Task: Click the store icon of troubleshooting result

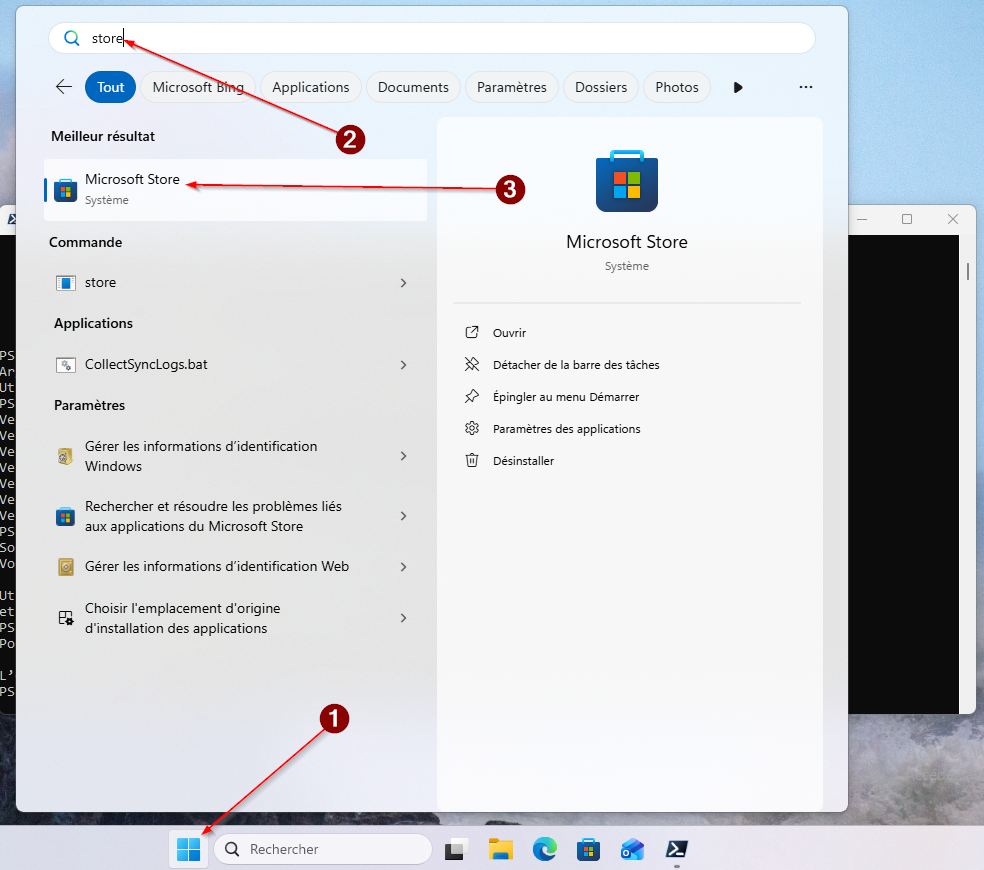Action: click(65, 517)
